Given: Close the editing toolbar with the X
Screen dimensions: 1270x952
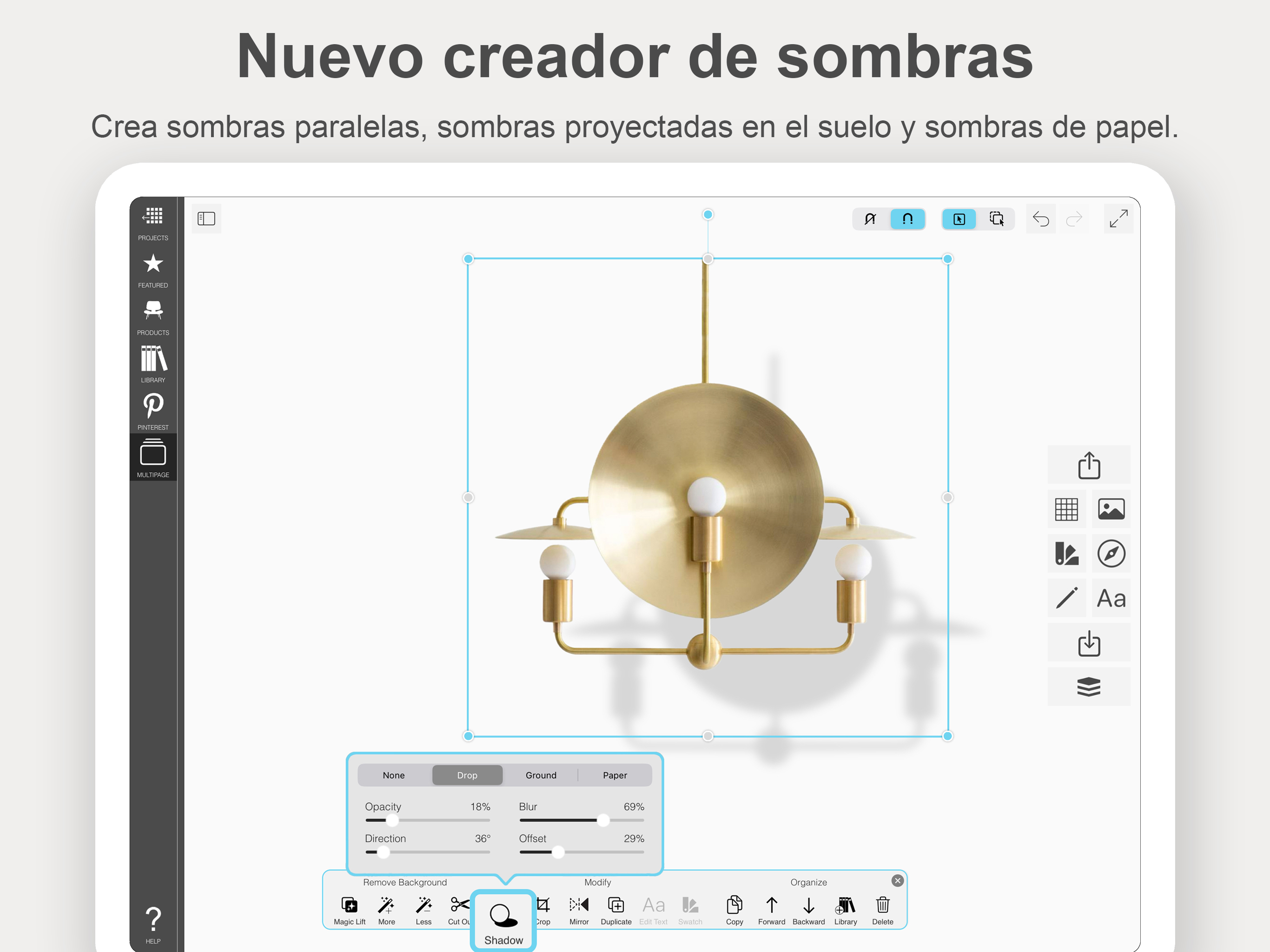Looking at the screenshot, I should [897, 880].
